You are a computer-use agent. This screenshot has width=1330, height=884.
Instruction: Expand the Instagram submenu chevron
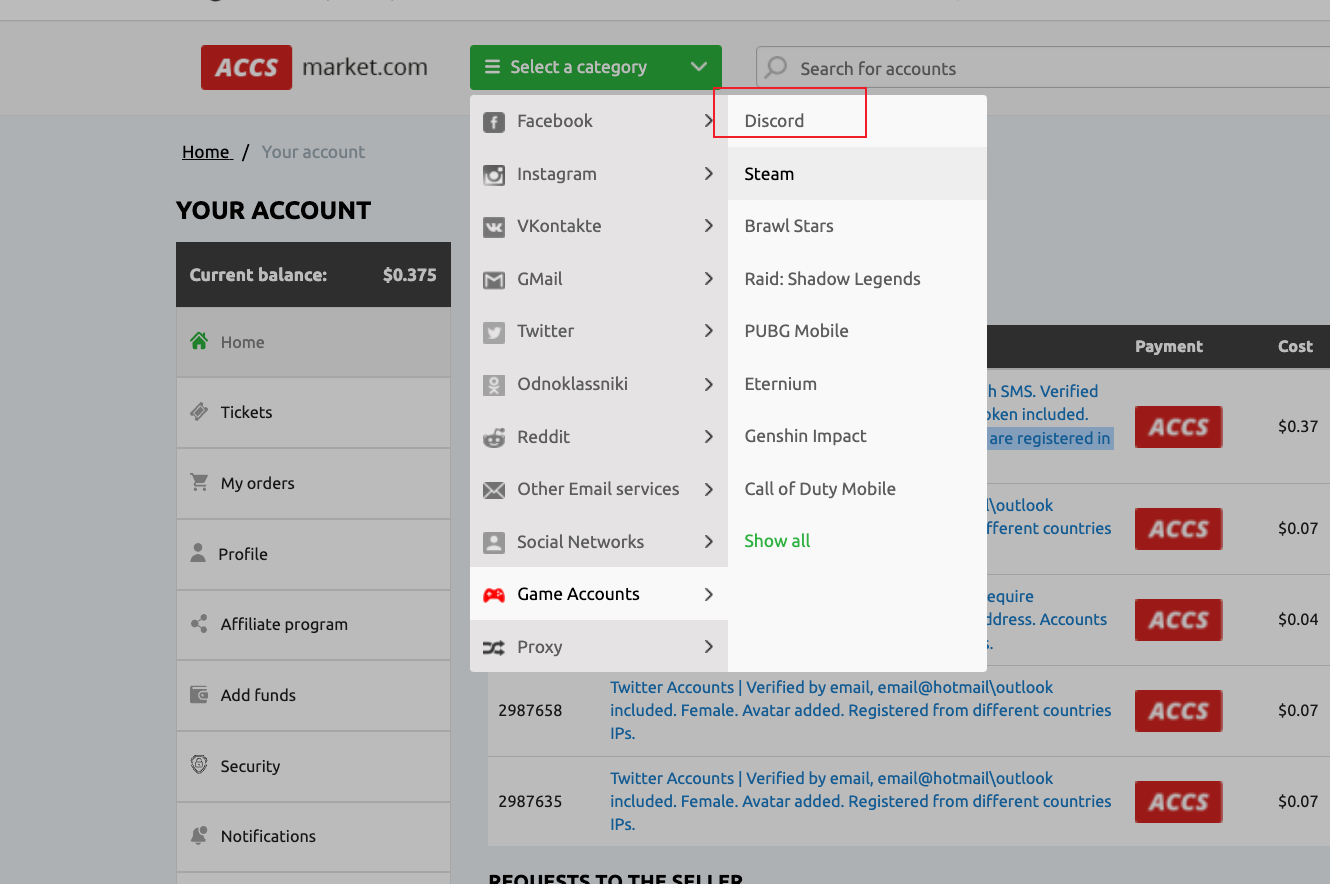(708, 174)
